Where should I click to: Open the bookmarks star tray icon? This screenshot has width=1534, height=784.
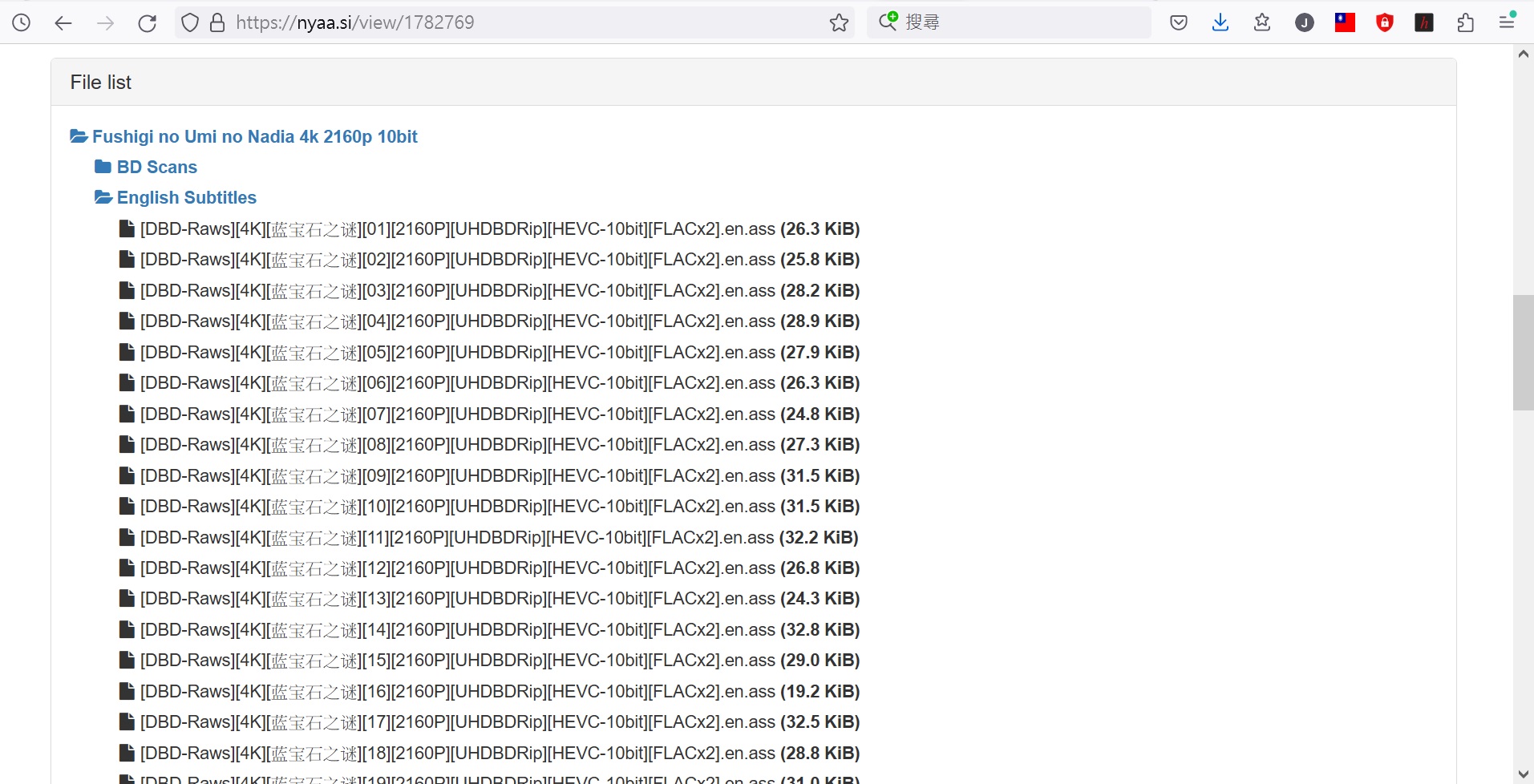[x=1262, y=22]
